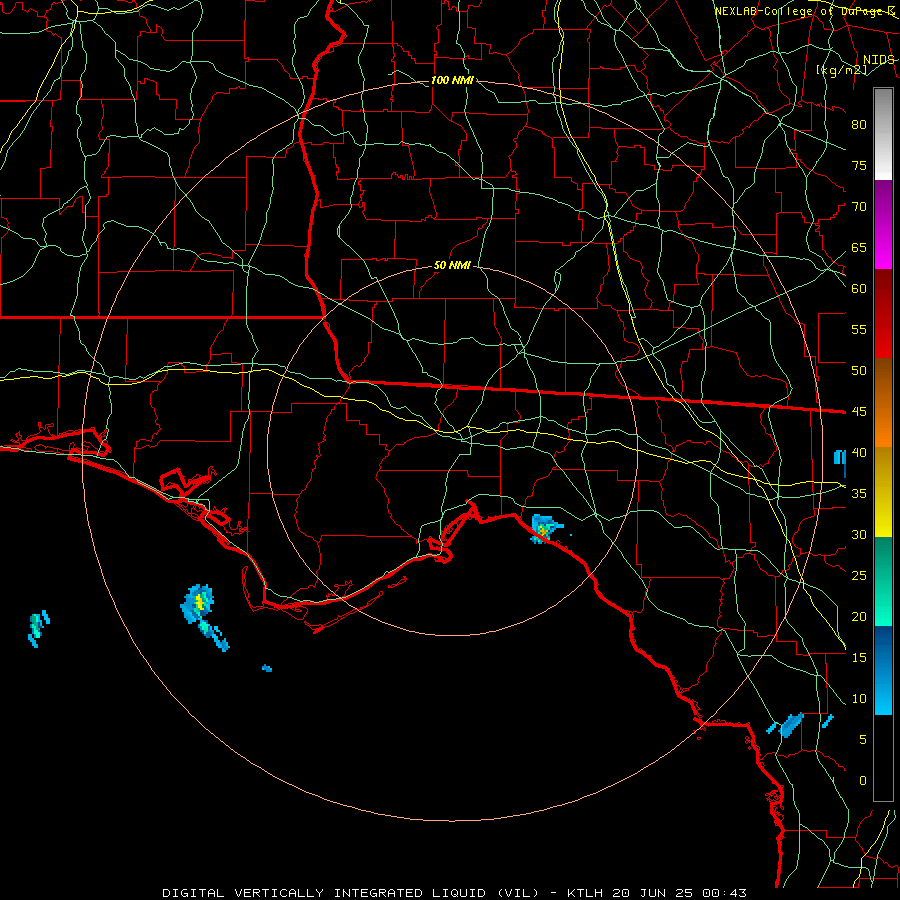
Task: Click the "25" value on the VIL scale
Action: [859, 576]
